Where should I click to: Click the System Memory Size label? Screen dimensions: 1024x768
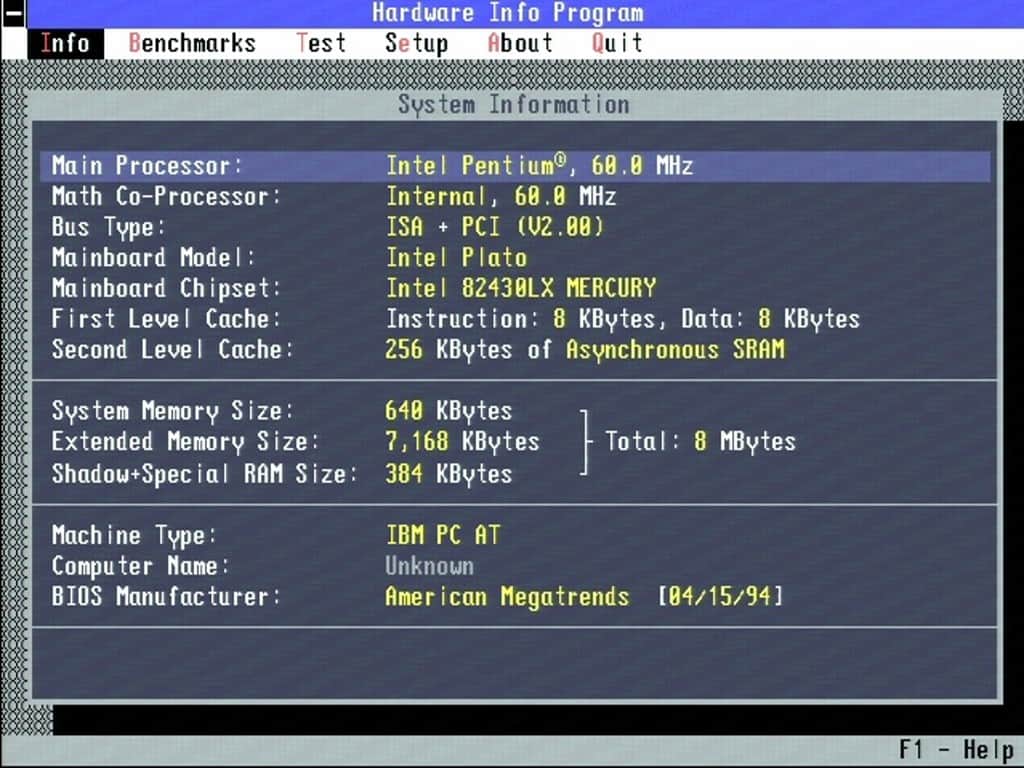(172, 411)
